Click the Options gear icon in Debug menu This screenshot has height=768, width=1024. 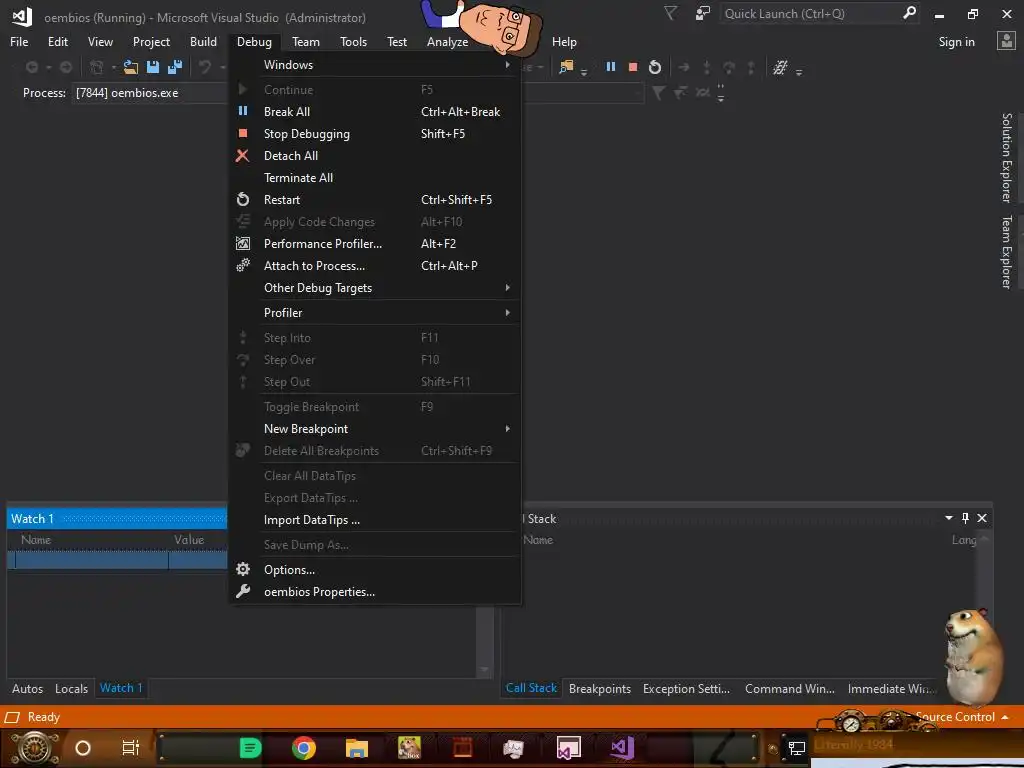tap(243, 569)
